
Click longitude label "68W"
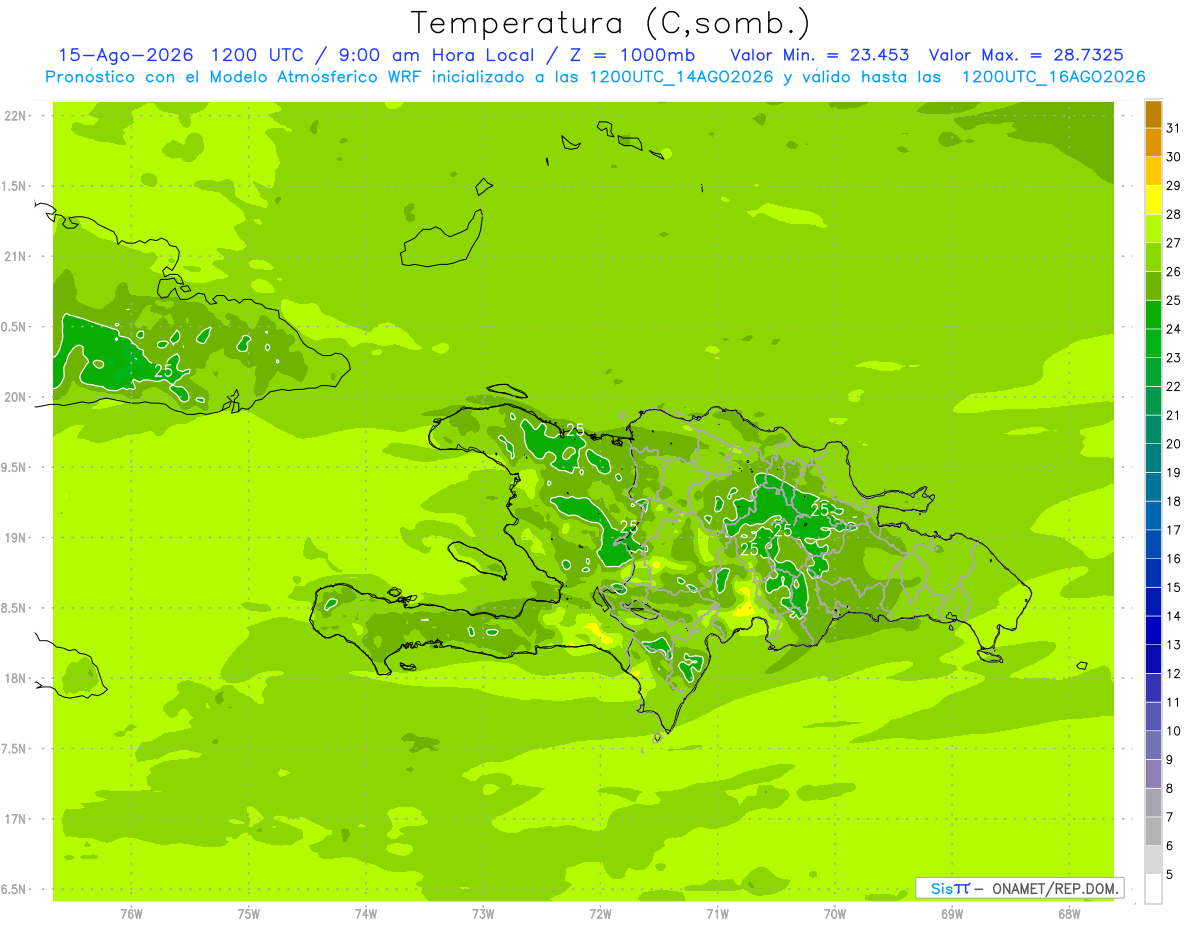coord(1069,914)
